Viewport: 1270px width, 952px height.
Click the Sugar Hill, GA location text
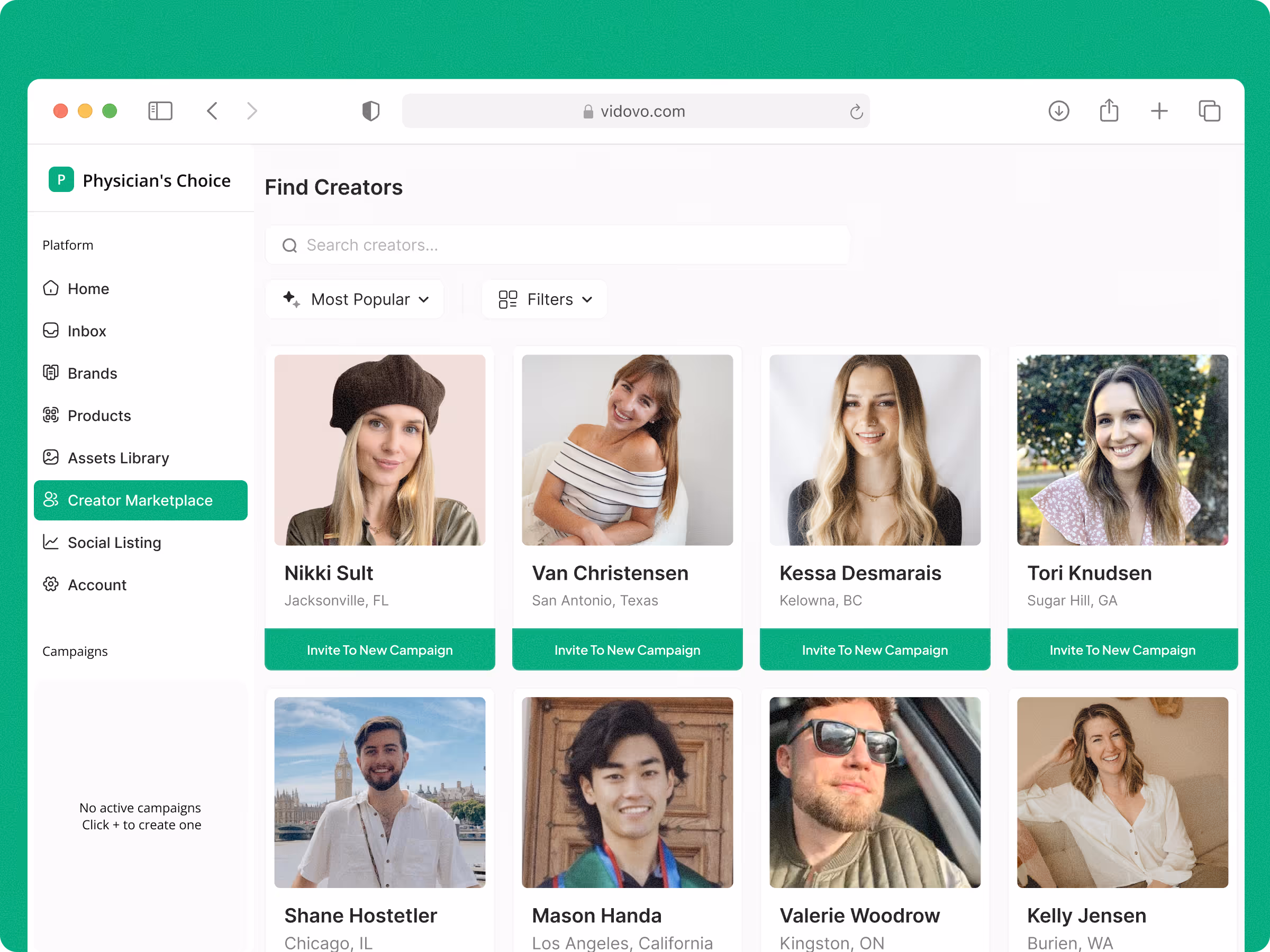[1072, 600]
